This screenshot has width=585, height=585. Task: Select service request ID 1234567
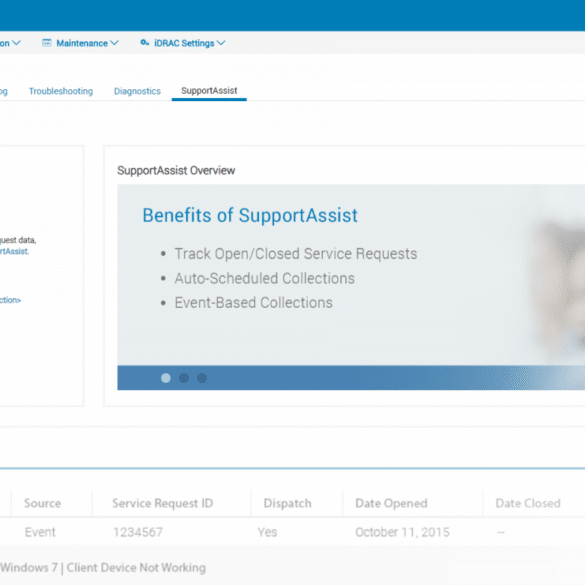(x=138, y=532)
